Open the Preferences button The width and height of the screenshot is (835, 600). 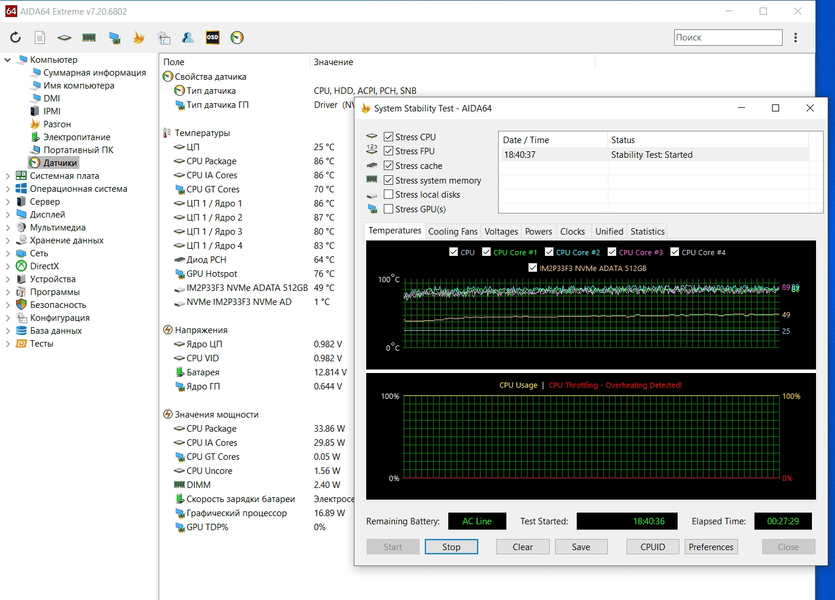[x=711, y=547]
